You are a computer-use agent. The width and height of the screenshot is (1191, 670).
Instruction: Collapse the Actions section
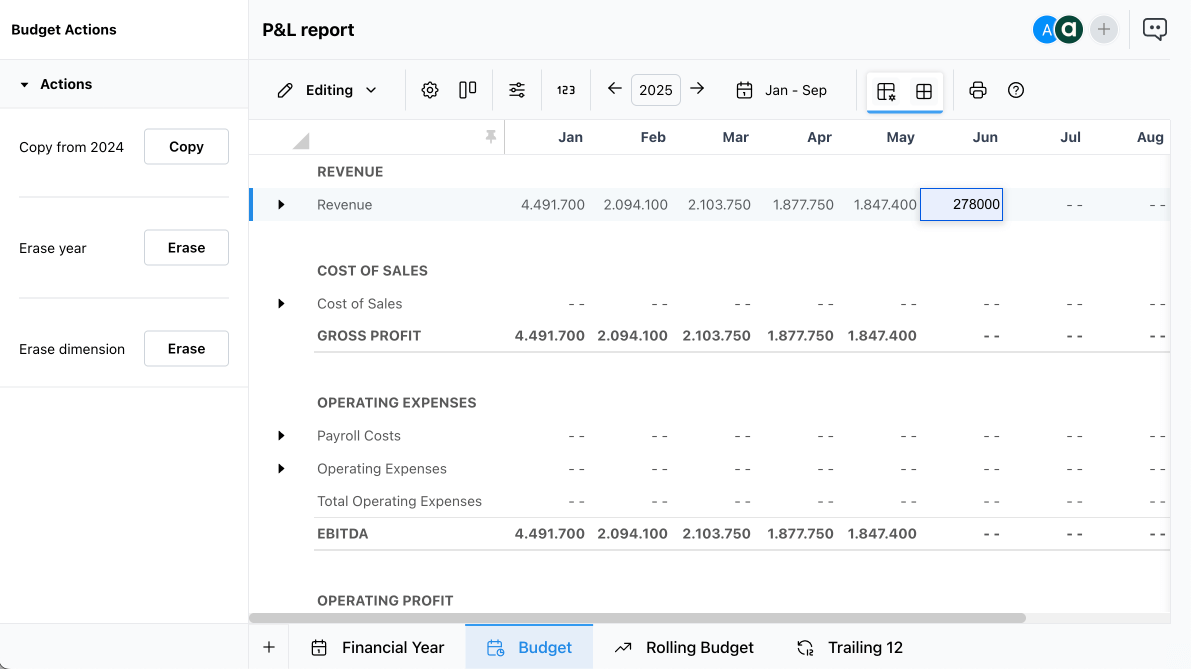(25, 85)
